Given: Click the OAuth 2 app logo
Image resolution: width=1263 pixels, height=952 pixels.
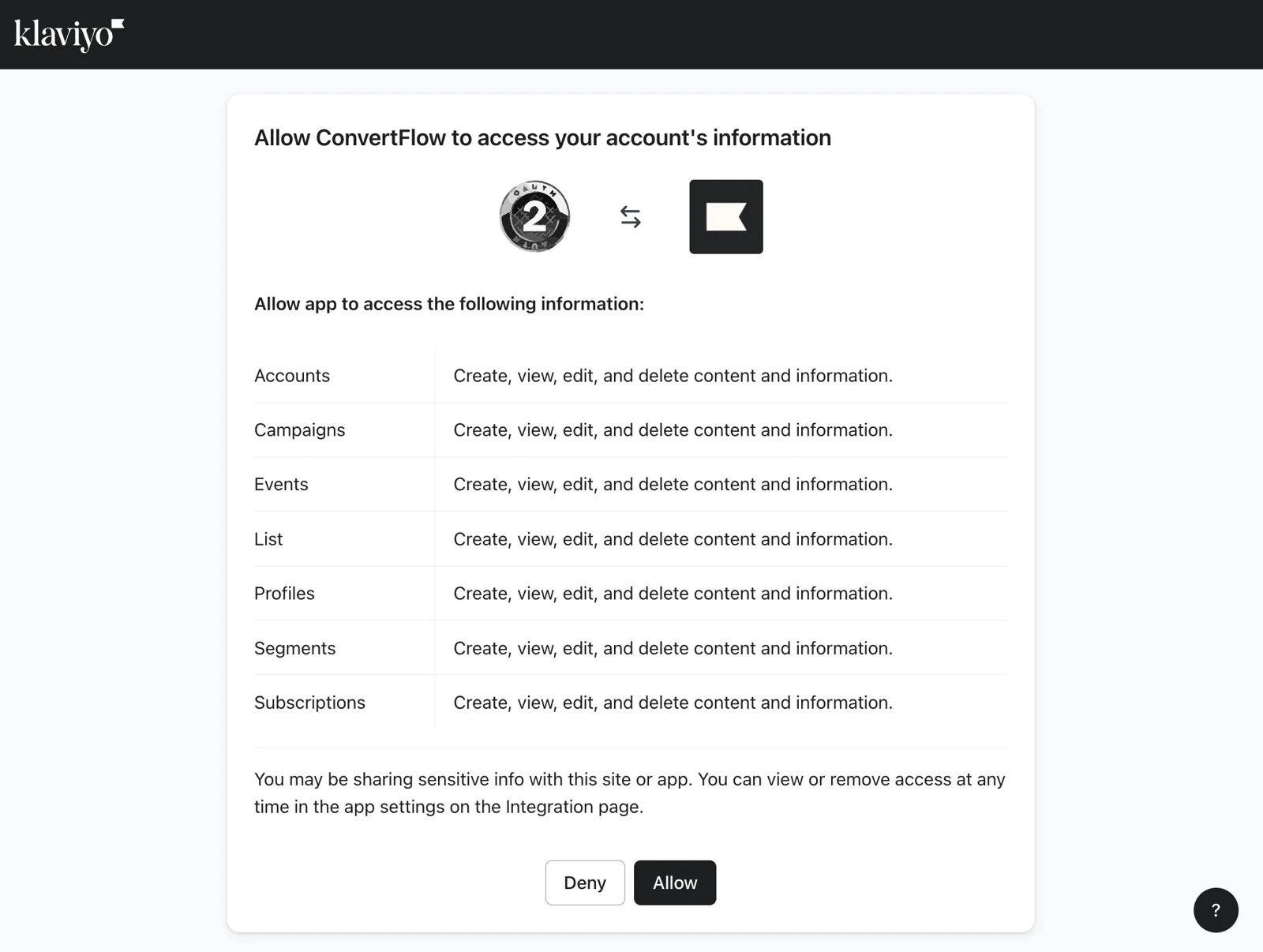Looking at the screenshot, I should click(534, 216).
